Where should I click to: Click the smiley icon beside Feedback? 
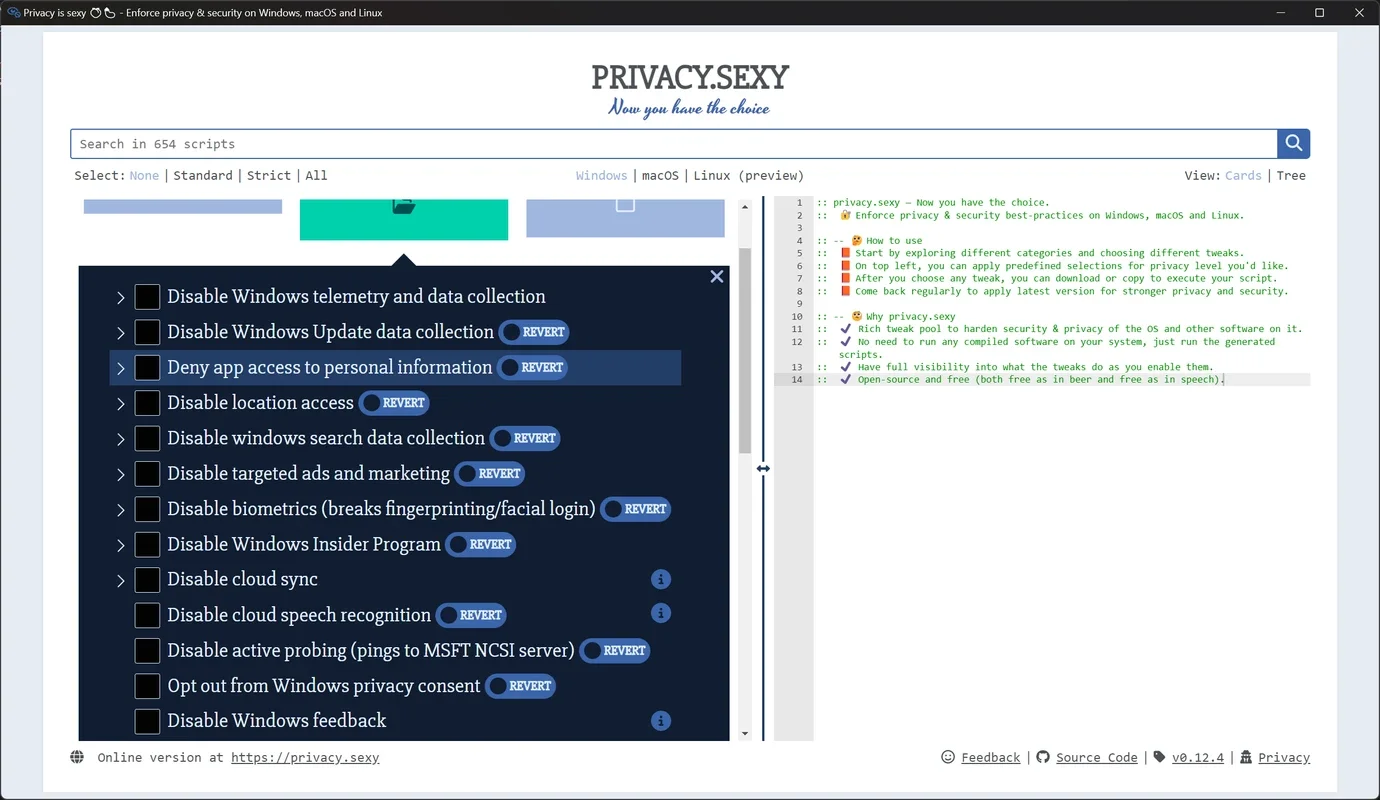pos(948,757)
